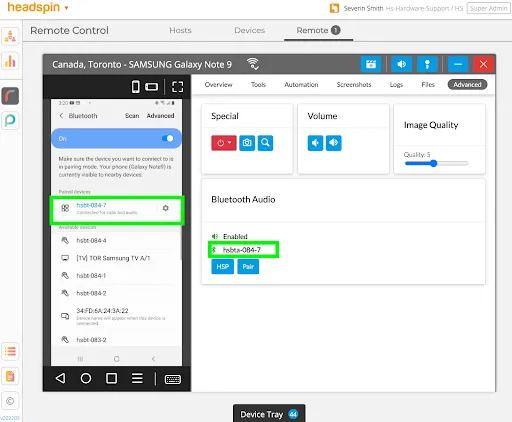
Task: Tap available device hsbt-084-1
Action: click(x=117, y=276)
